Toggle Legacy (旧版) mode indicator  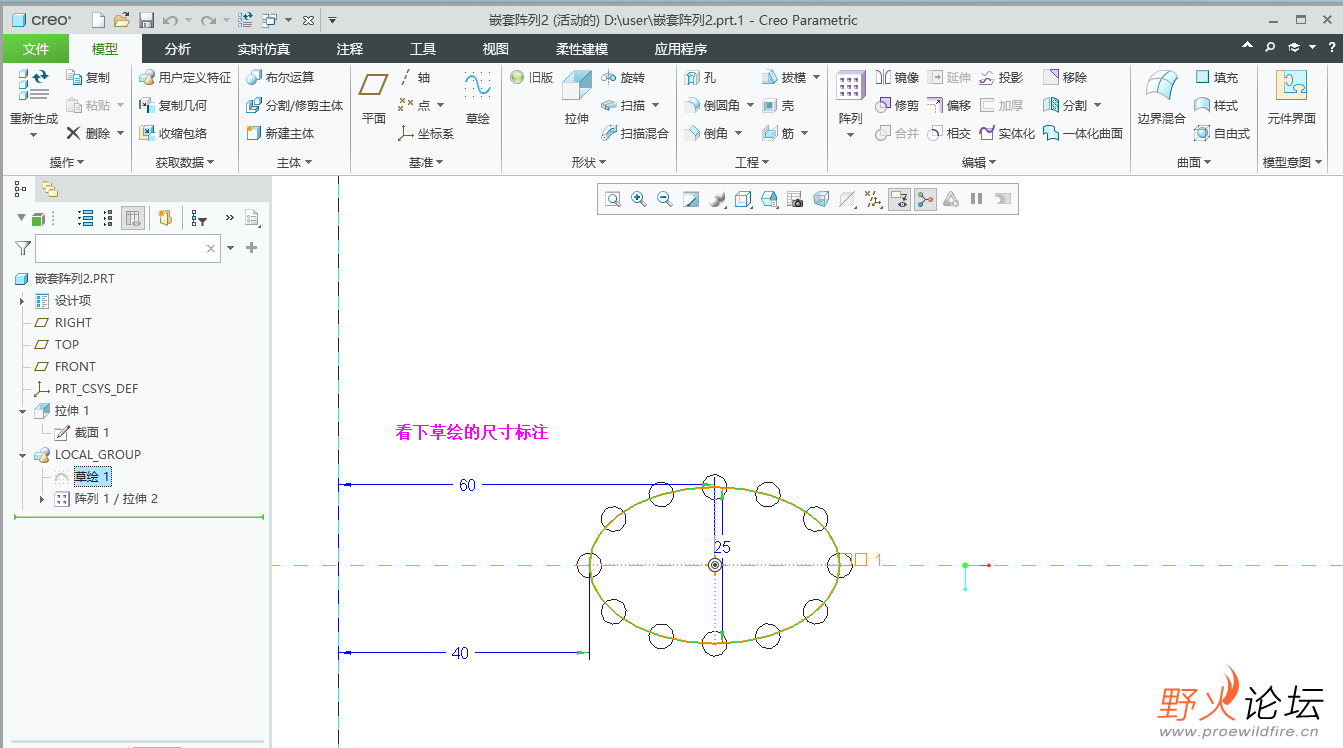tap(531, 77)
